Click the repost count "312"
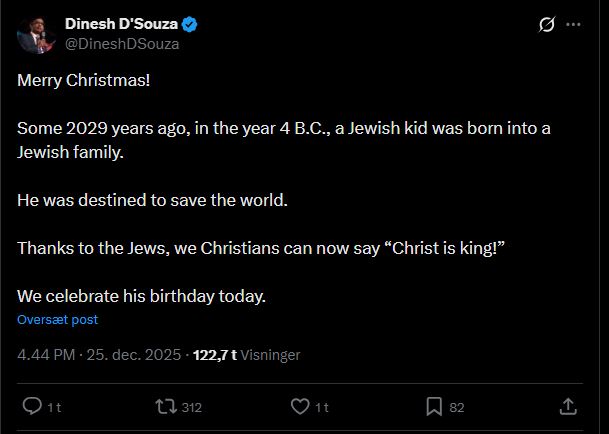This screenshot has width=609, height=434. [x=193, y=407]
